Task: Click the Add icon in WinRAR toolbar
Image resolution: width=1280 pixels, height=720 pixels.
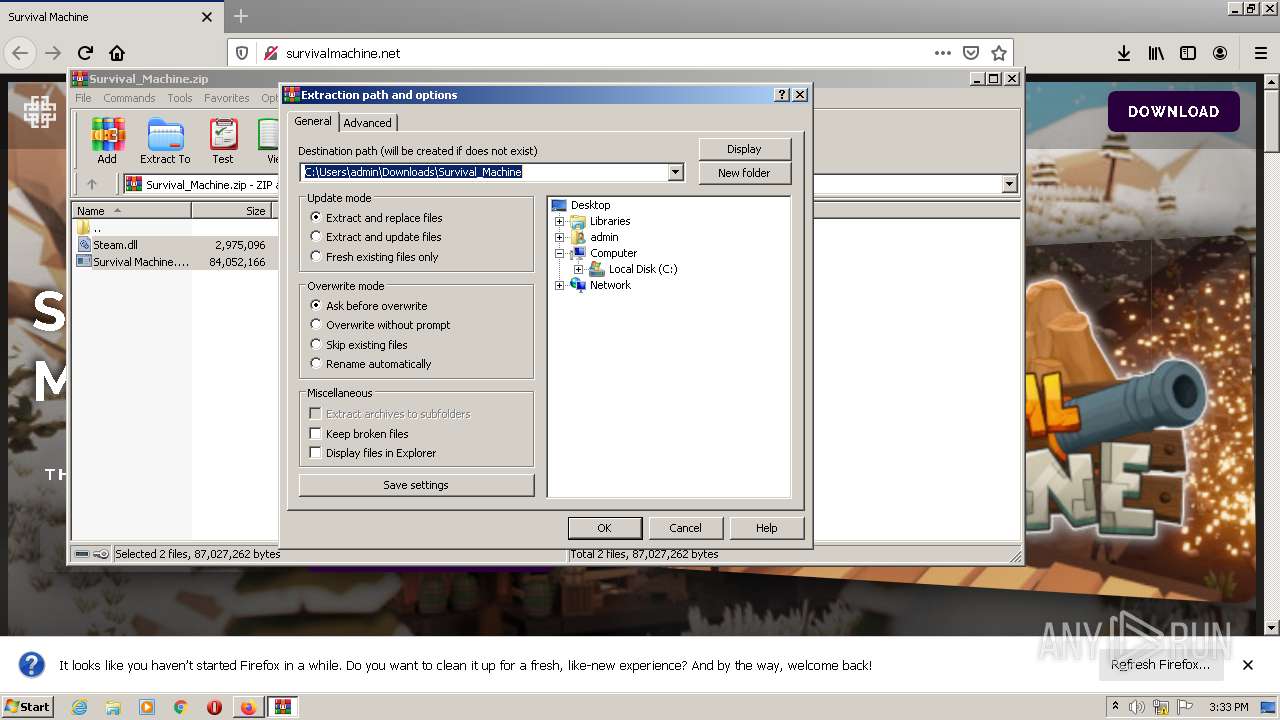Action: 107,141
